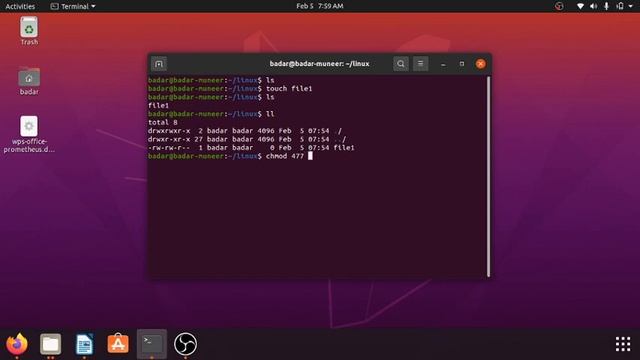Show Applications grid
Screen dimensions: 640x360
coord(623,344)
